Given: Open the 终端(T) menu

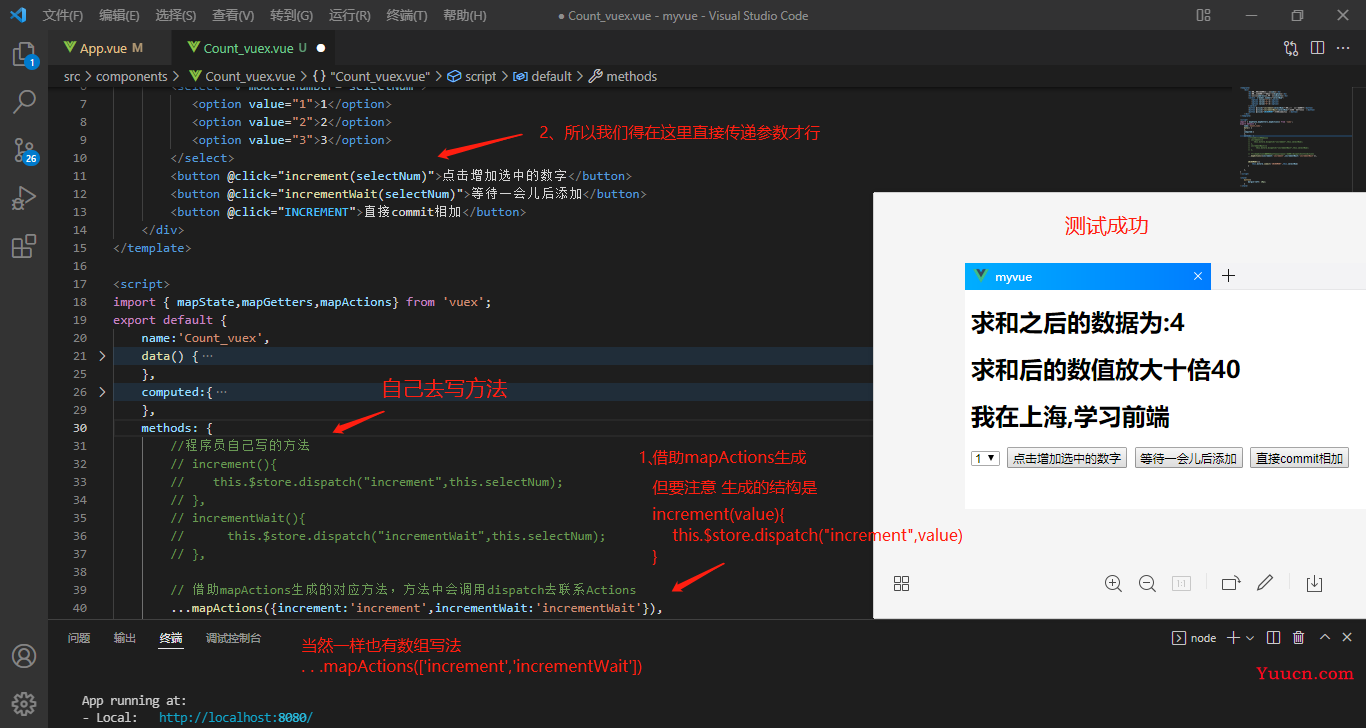Looking at the screenshot, I should (406, 15).
